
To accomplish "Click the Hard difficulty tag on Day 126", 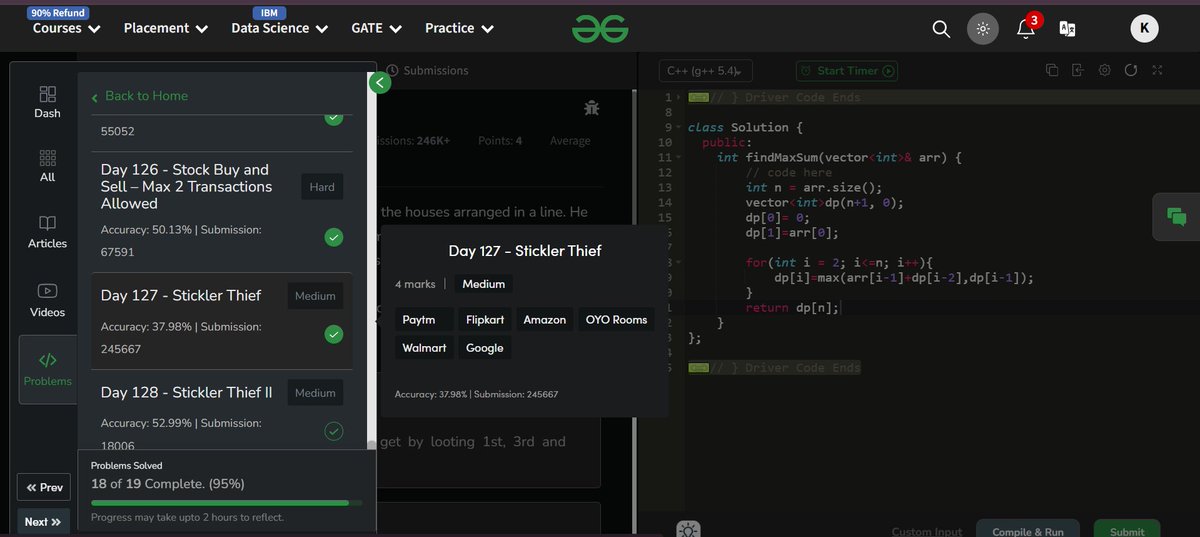I will (322, 187).
